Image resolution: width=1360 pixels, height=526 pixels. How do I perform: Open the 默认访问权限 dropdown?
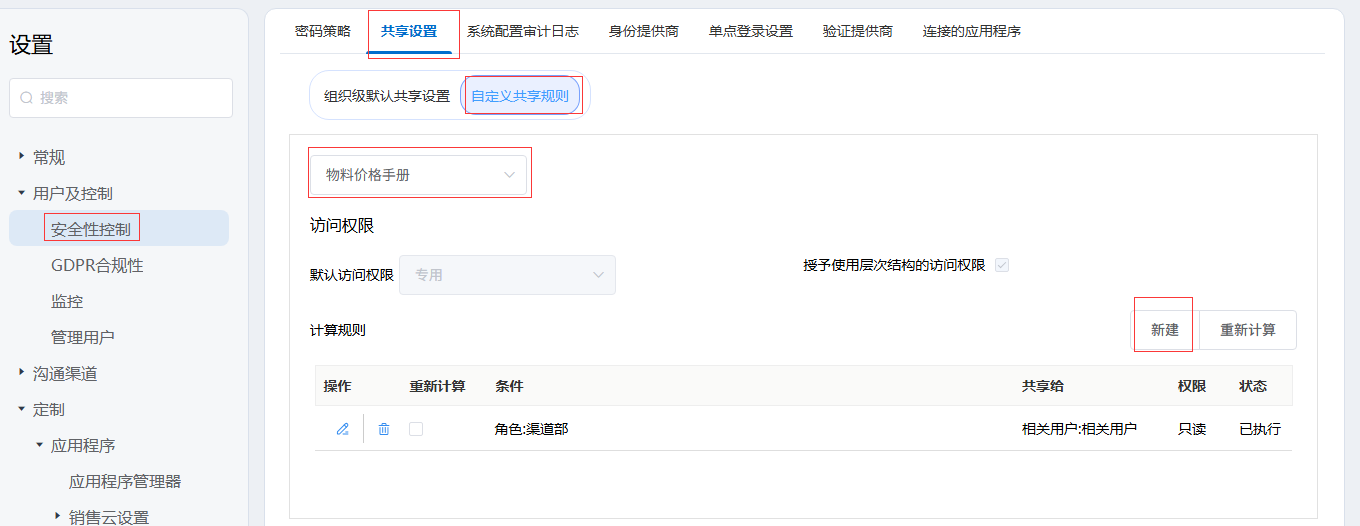[x=507, y=275]
